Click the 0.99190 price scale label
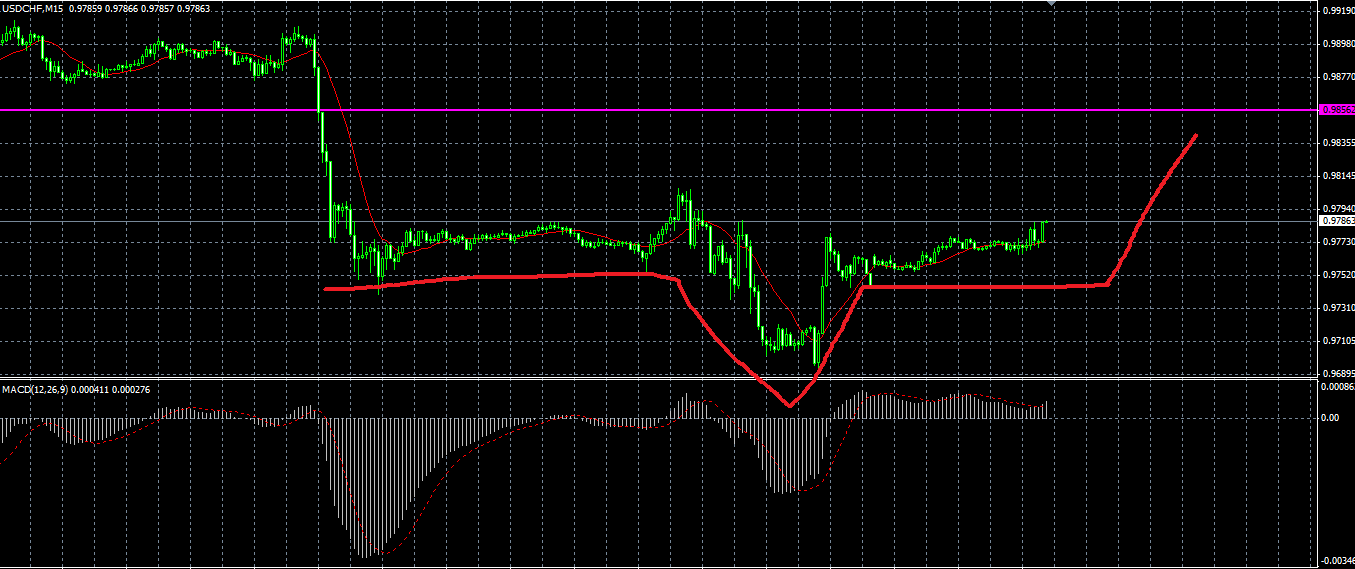Viewport: 1355px width, 569px height. 1337,11
